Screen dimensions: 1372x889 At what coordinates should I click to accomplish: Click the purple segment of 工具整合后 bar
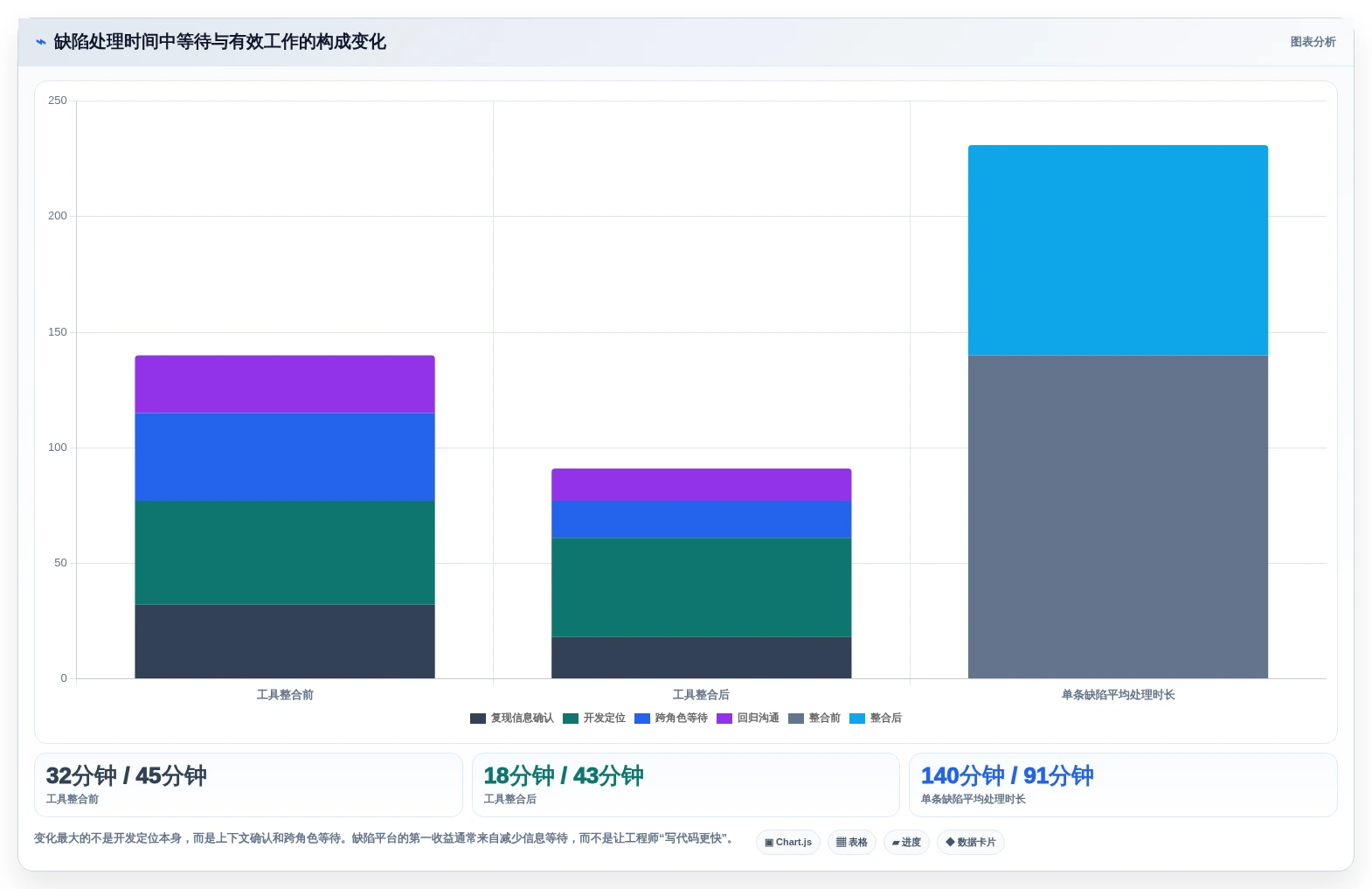tap(702, 485)
